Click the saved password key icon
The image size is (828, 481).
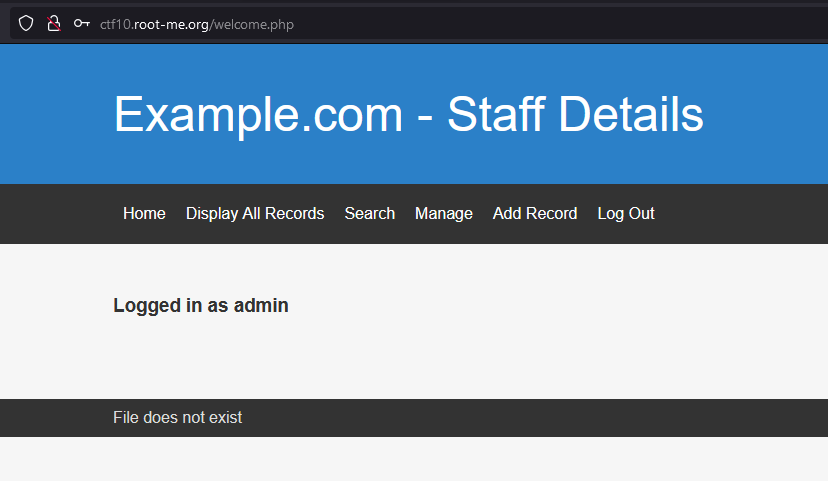click(x=82, y=24)
